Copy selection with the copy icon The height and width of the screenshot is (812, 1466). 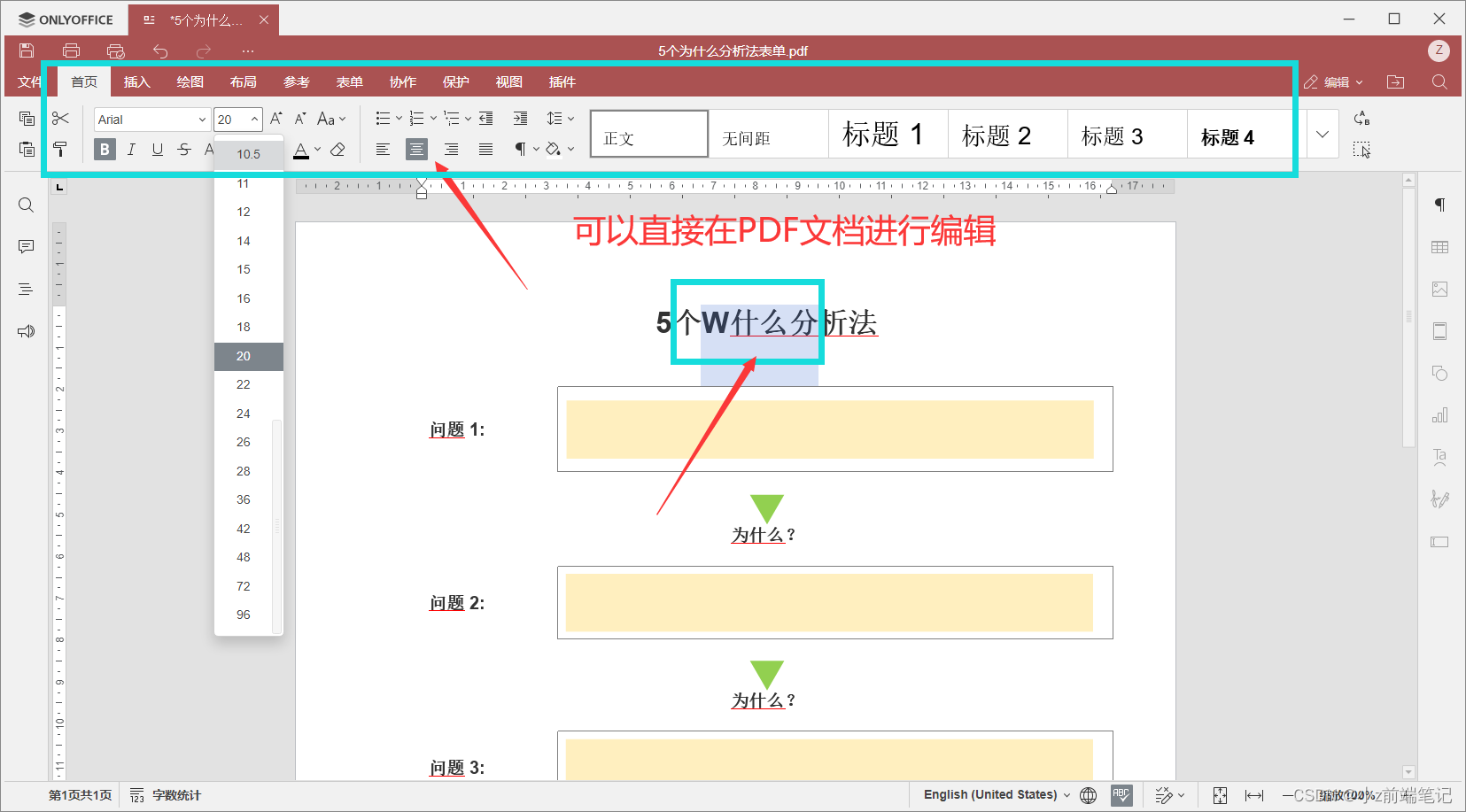click(27, 119)
